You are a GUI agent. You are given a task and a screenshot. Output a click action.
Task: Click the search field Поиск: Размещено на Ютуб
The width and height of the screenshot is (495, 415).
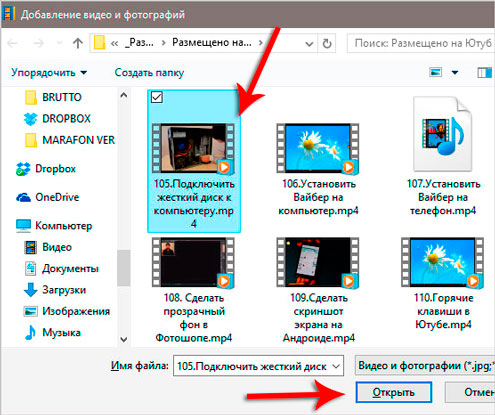(421, 43)
